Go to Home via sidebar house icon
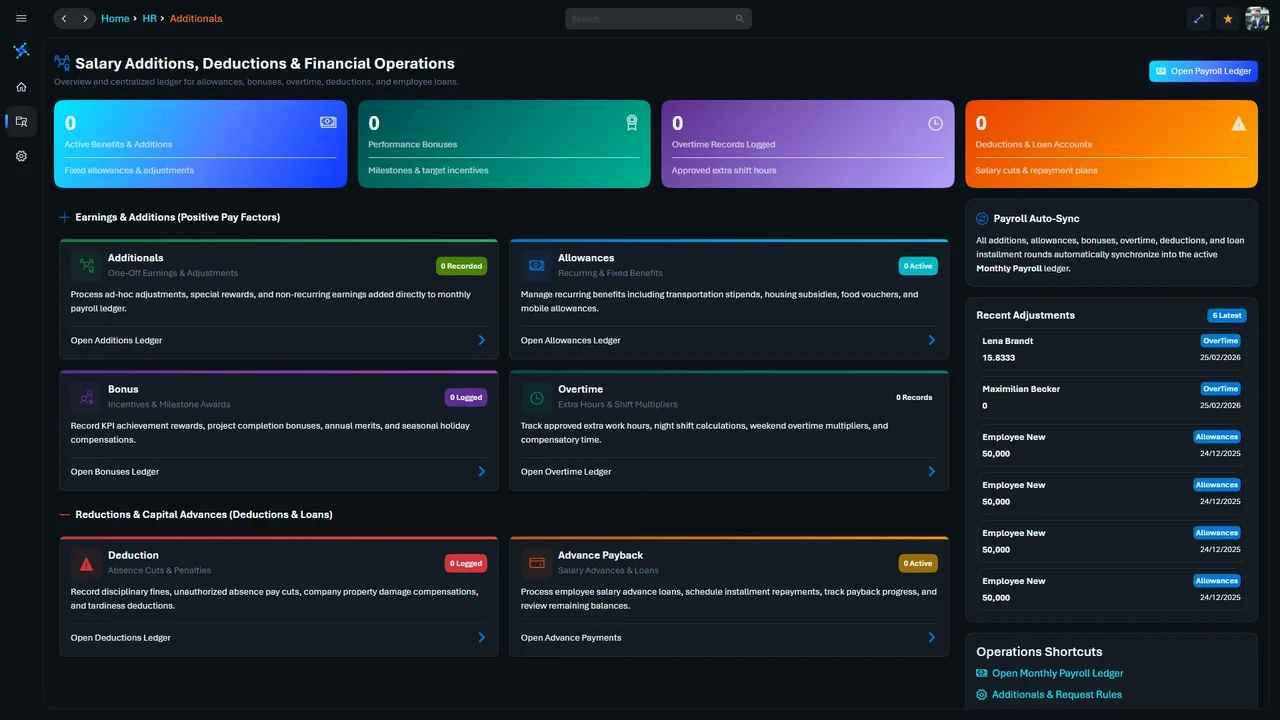The height and width of the screenshot is (720, 1280). coord(21,87)
